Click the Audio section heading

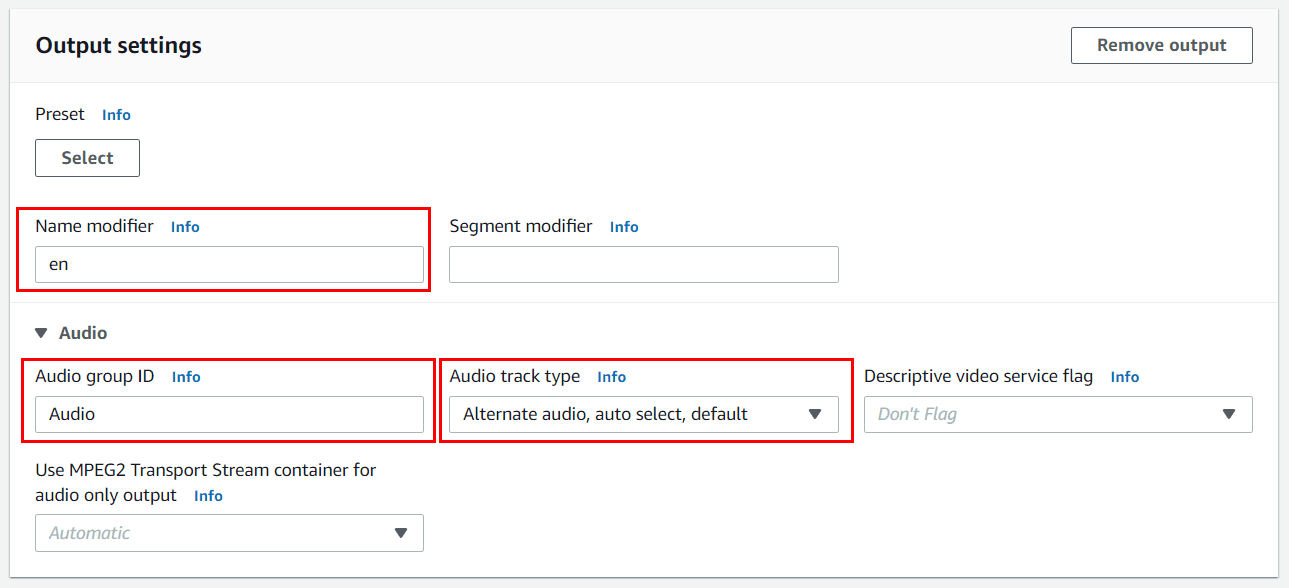[x=83, y=333]
